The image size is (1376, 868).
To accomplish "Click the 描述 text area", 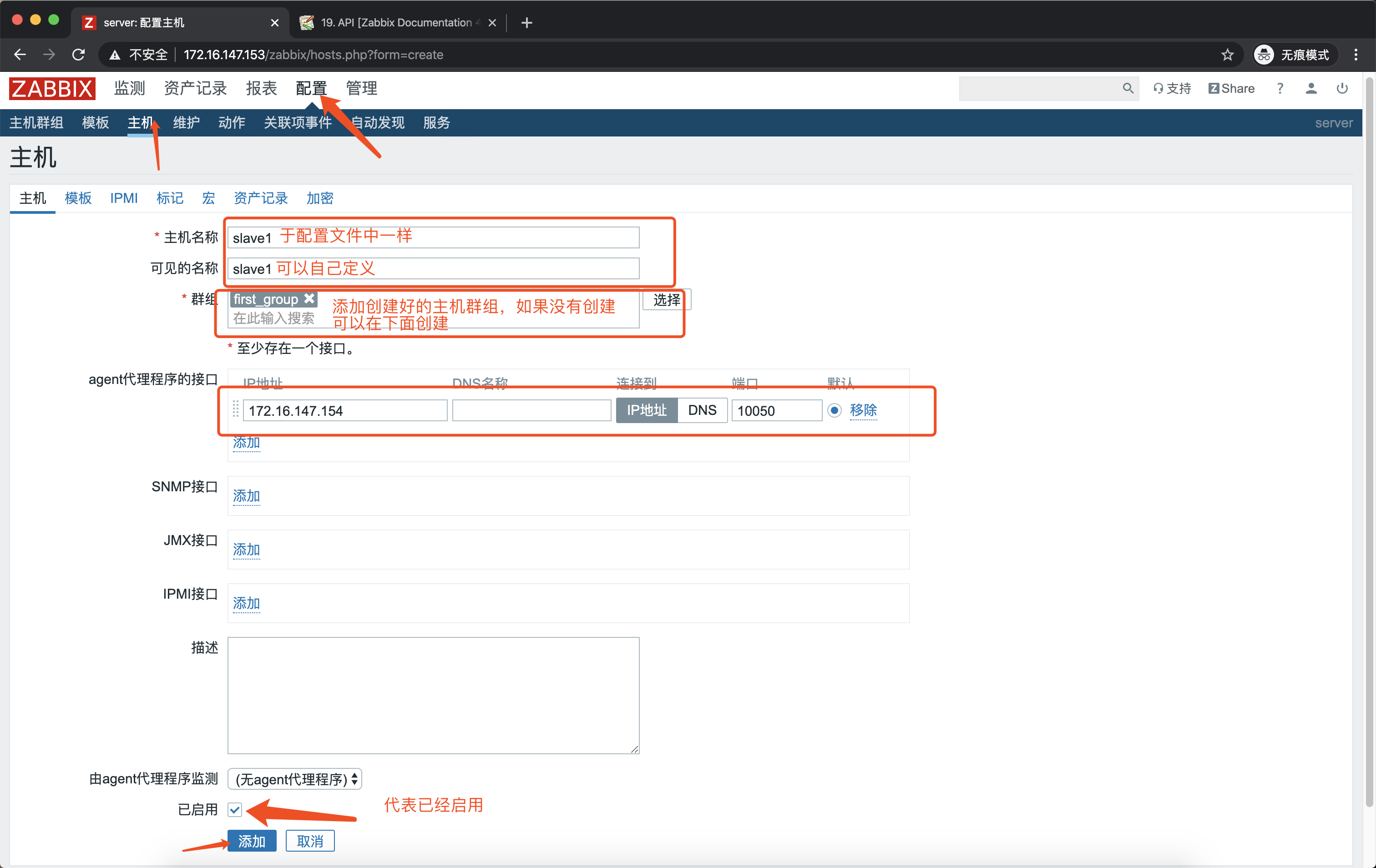I will tap(433, 695).
